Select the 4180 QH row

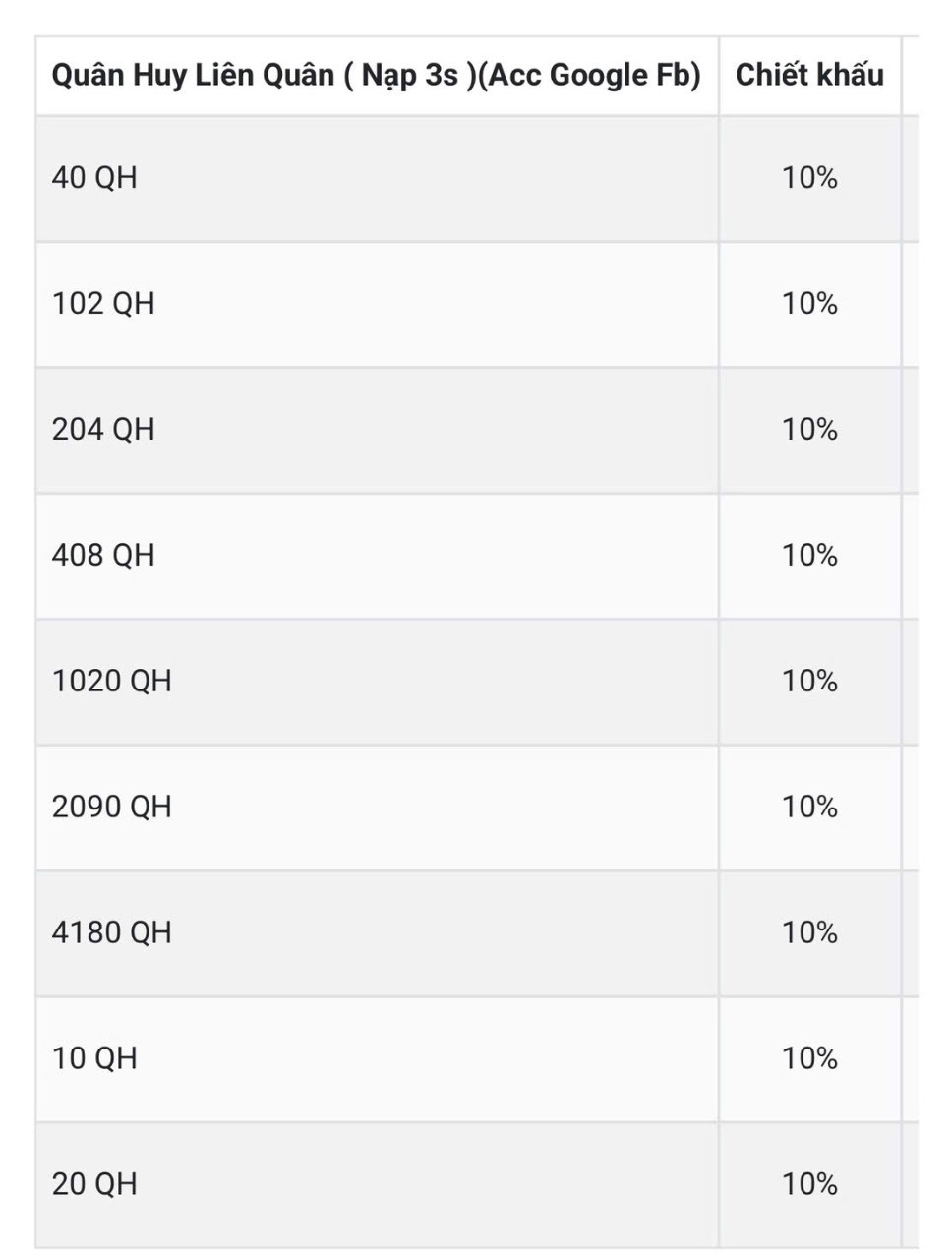coord(476,933)
